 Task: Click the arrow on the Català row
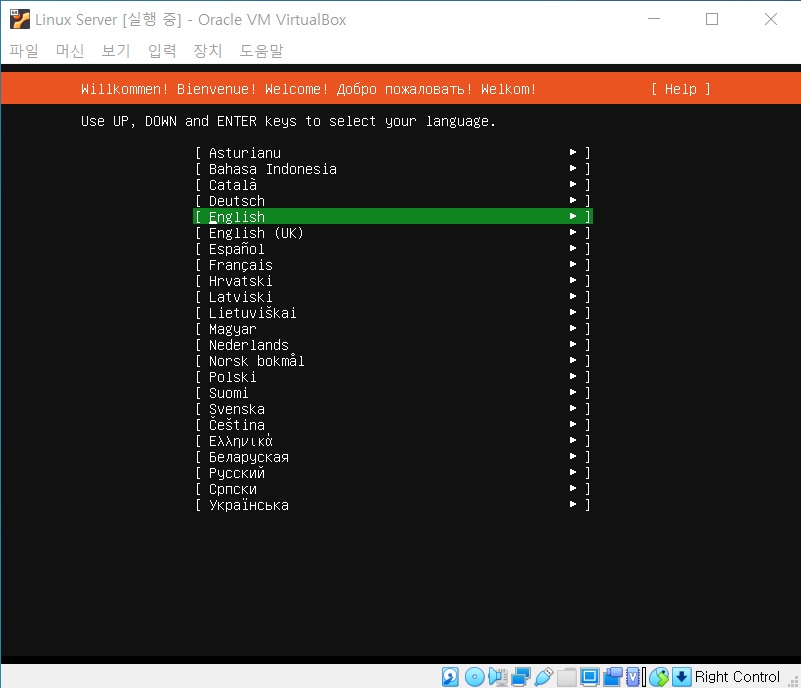click(x=573, y=184)
